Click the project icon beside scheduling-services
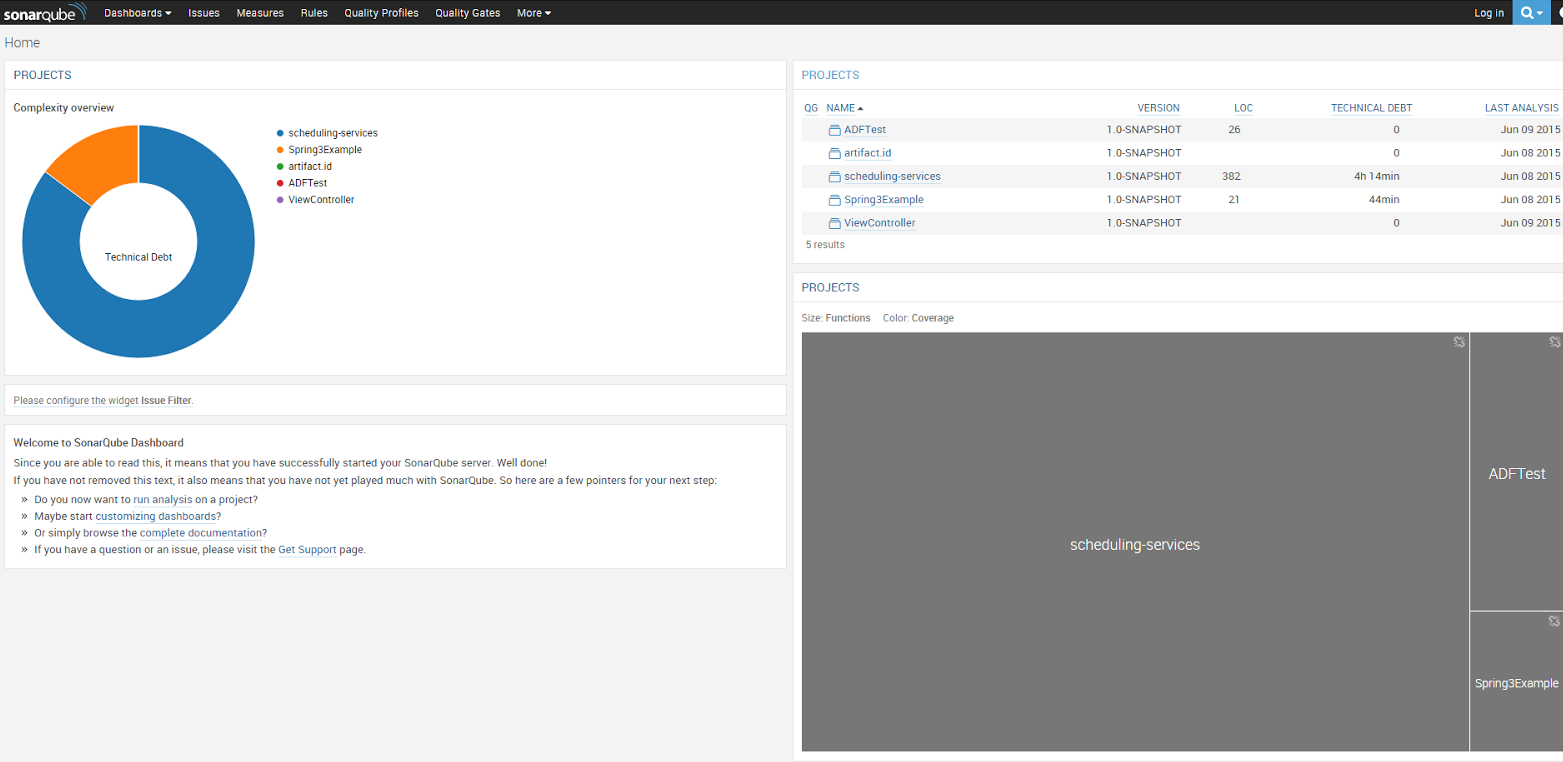This screenshot has height=762, width=1563. [834, 176]
